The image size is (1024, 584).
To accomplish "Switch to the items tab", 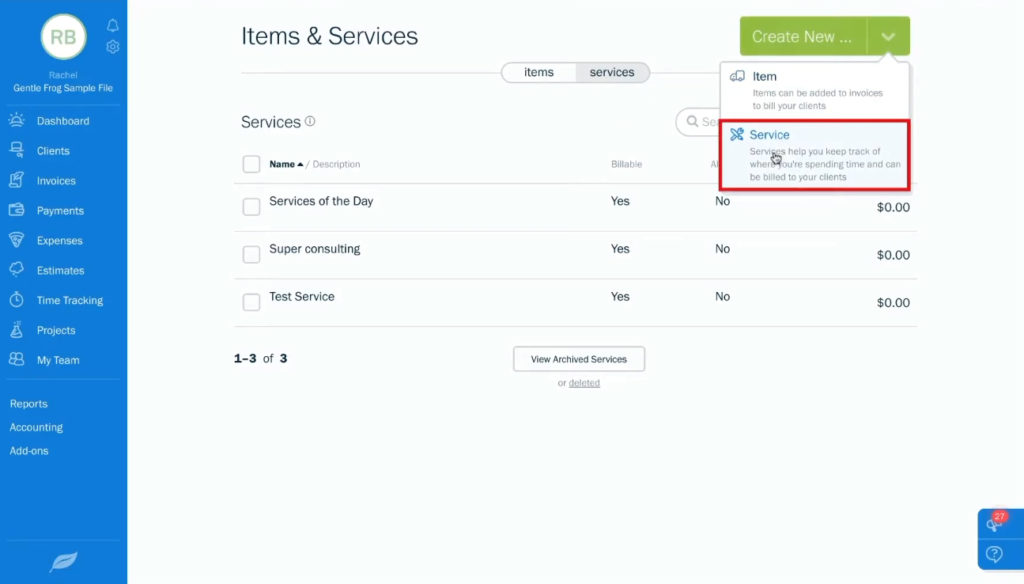I will click(x=539, y=71).
